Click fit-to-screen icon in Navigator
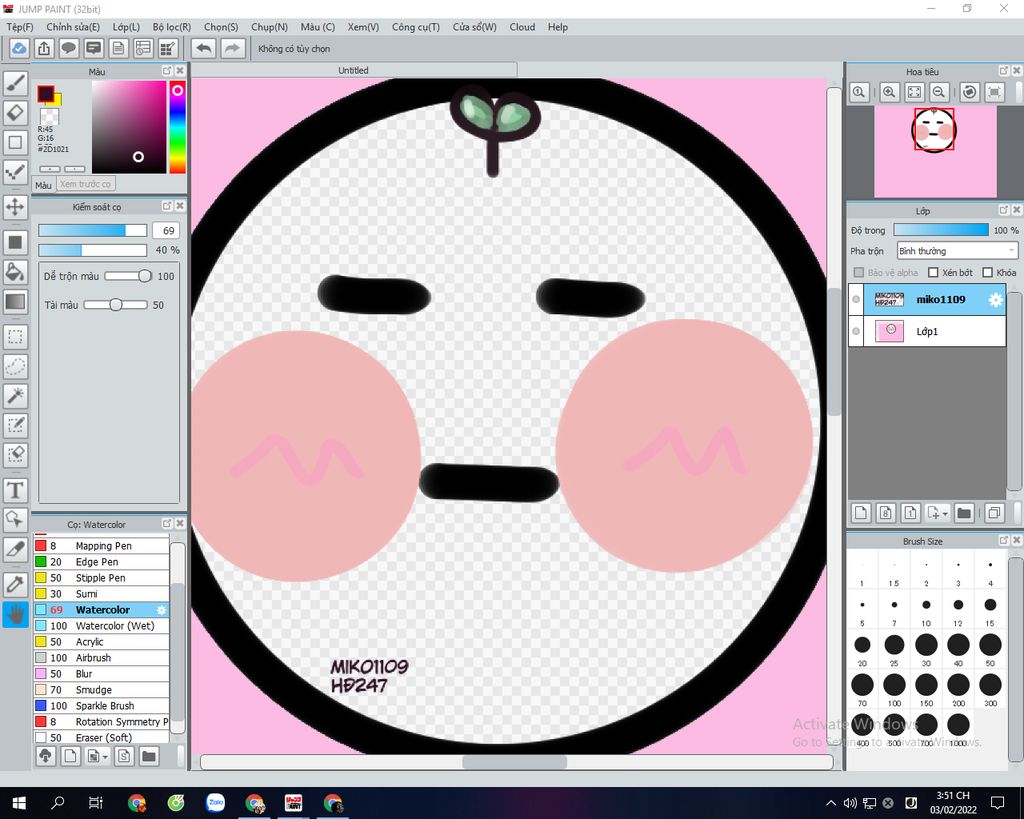Viewport: 1024px width, 819px height. [x=914, y=92]
